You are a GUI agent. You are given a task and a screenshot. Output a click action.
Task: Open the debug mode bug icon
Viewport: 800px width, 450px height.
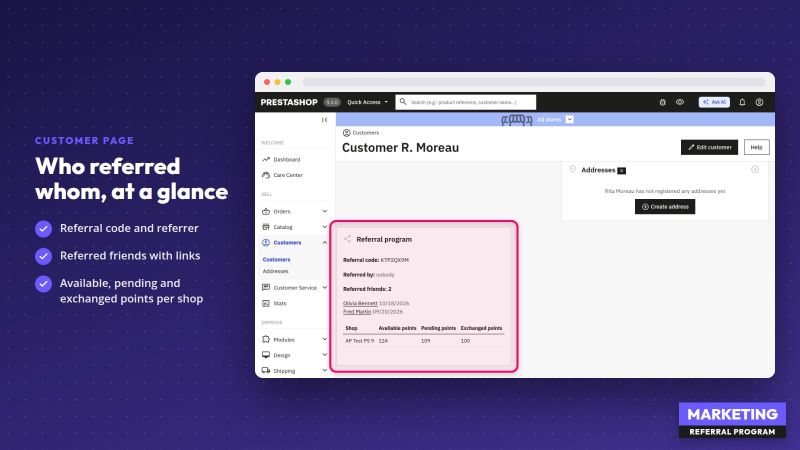[x=662, y=102]
